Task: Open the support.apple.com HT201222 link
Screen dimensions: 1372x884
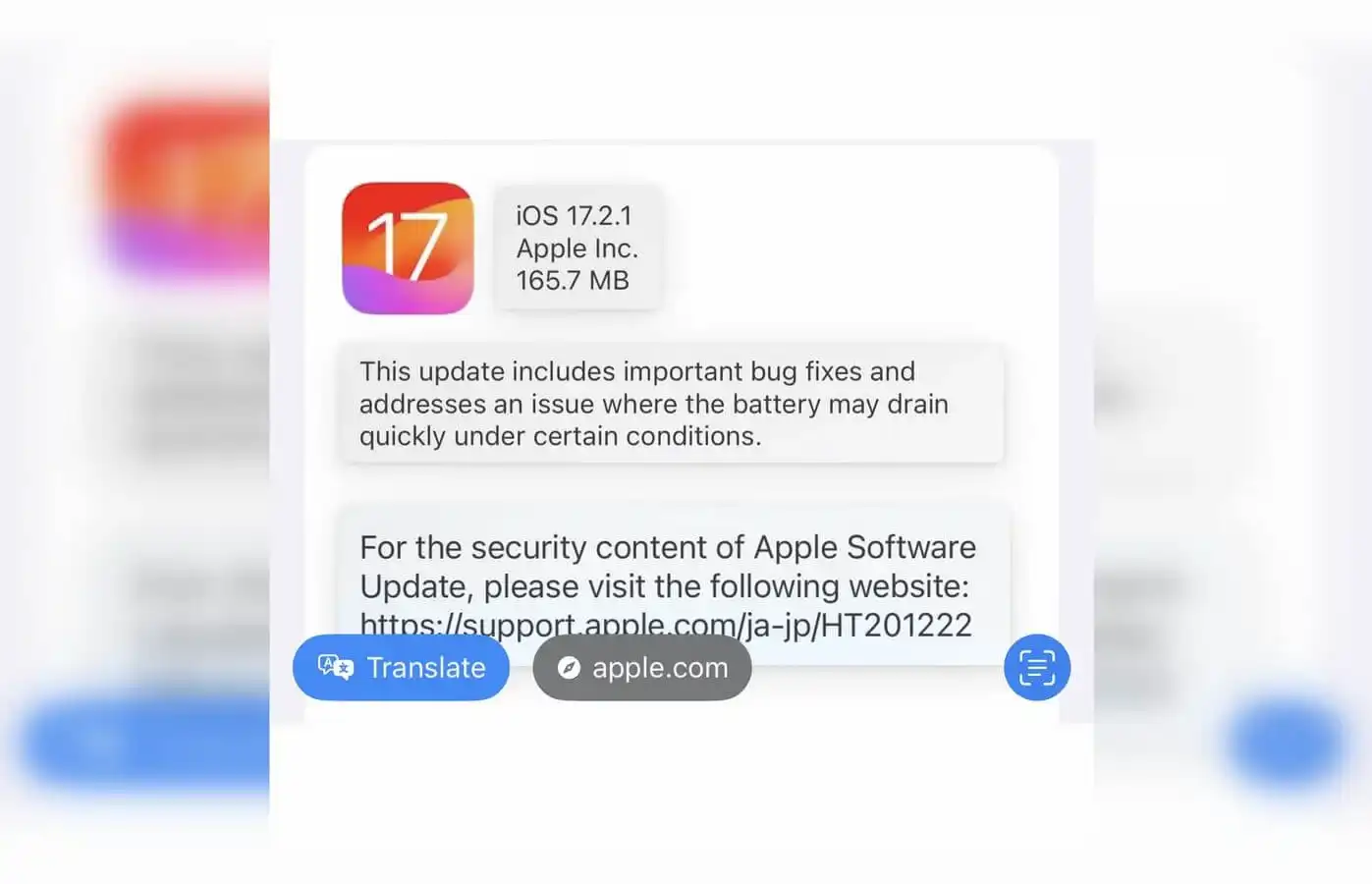Action: pos(666,625)
